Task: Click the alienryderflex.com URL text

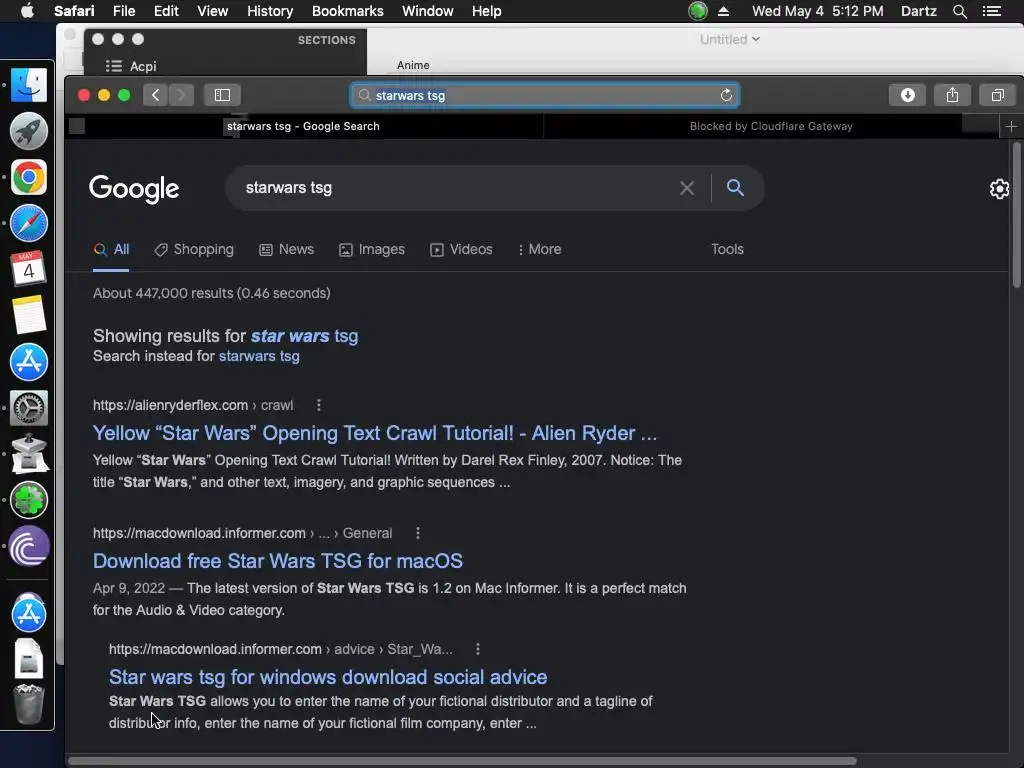Action: (x=170, y=406)
